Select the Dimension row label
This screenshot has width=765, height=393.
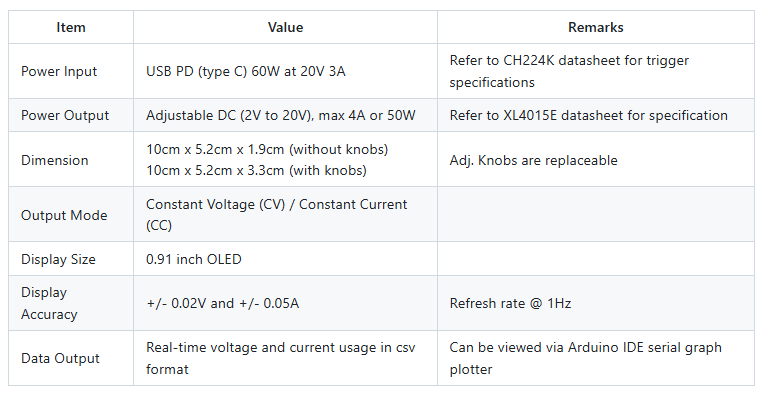point(55,160)
